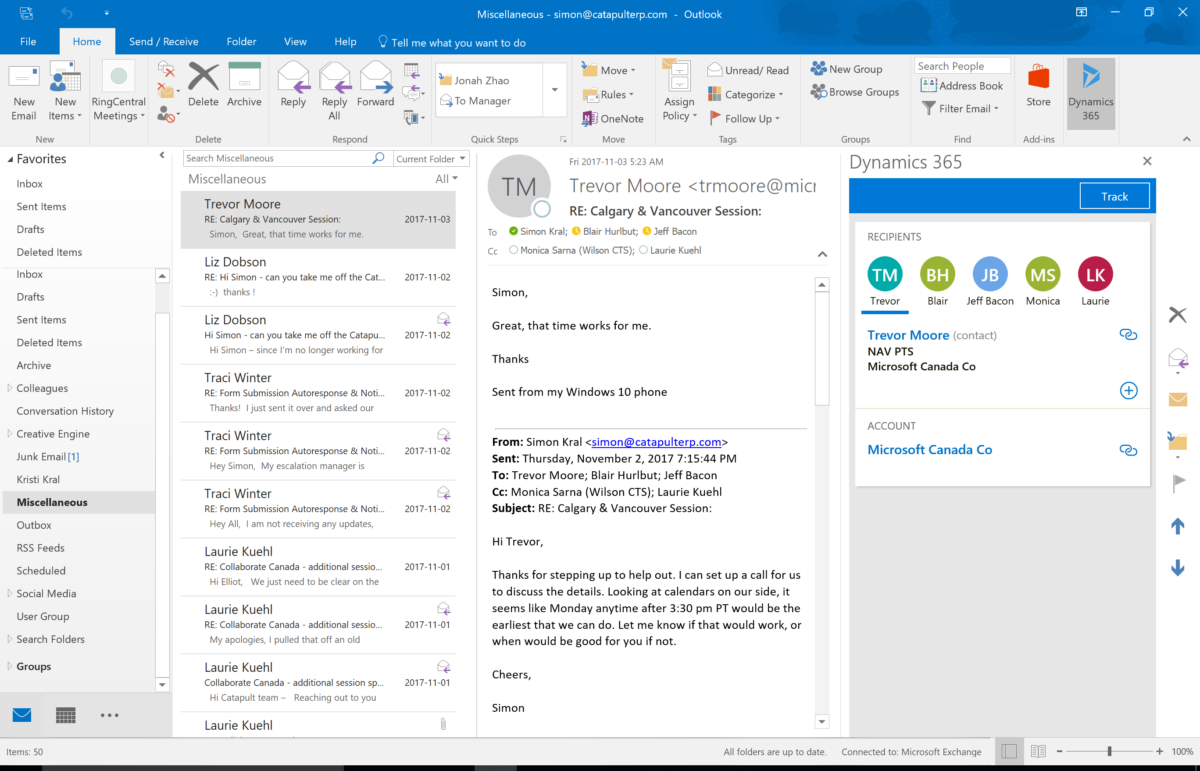The width and height of the screenshot is (1200, 771).
Task: Show more navigation options (three dots)
Action: 110,715
